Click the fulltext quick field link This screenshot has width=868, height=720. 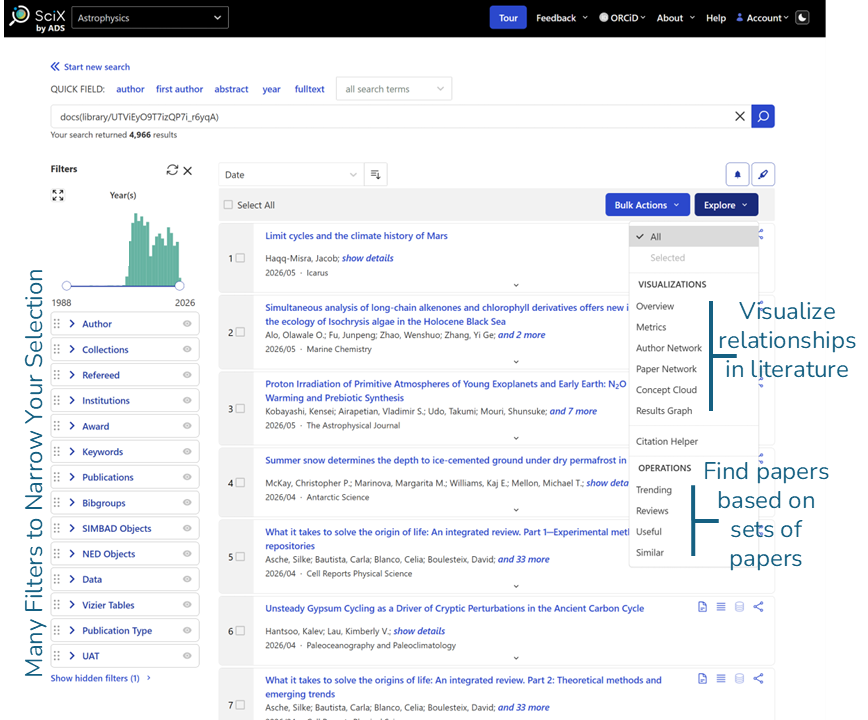309,89
